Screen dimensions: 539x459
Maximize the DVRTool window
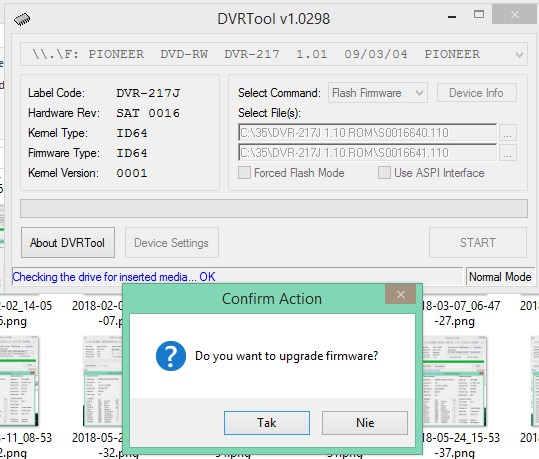point(479,14)
